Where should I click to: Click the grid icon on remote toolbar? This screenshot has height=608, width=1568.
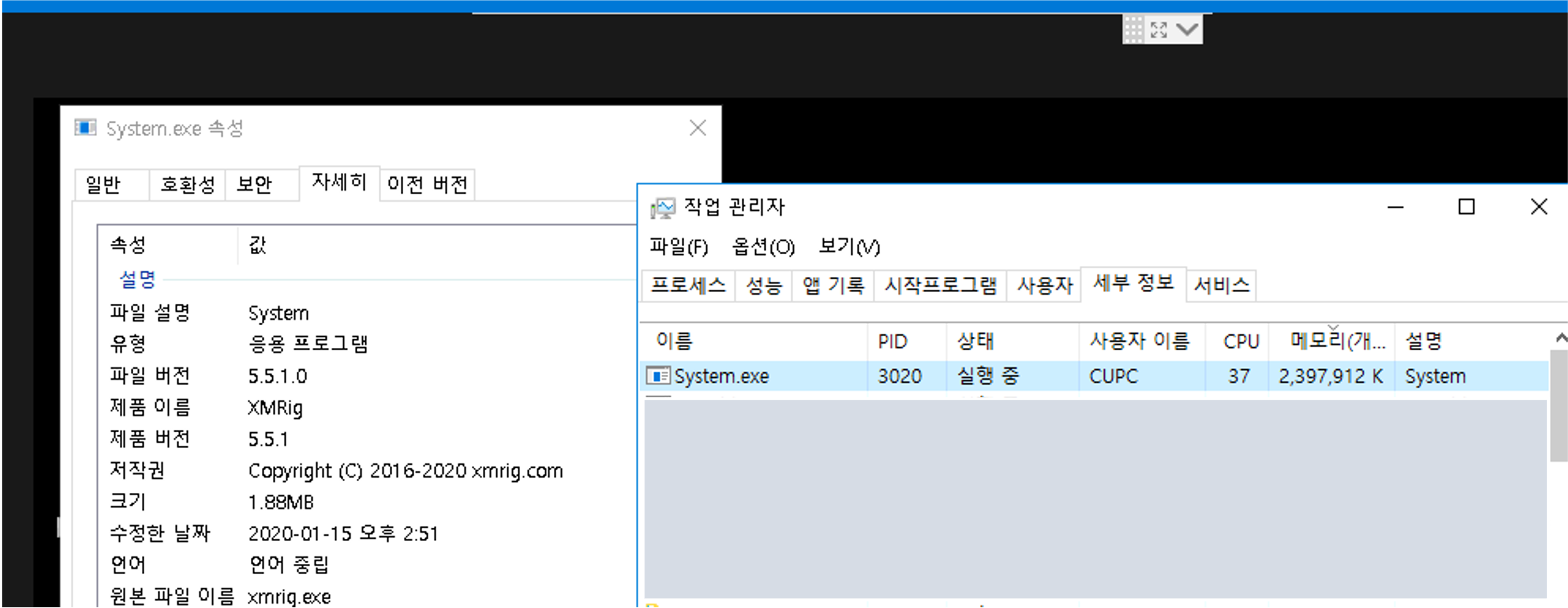[1133, 29]
